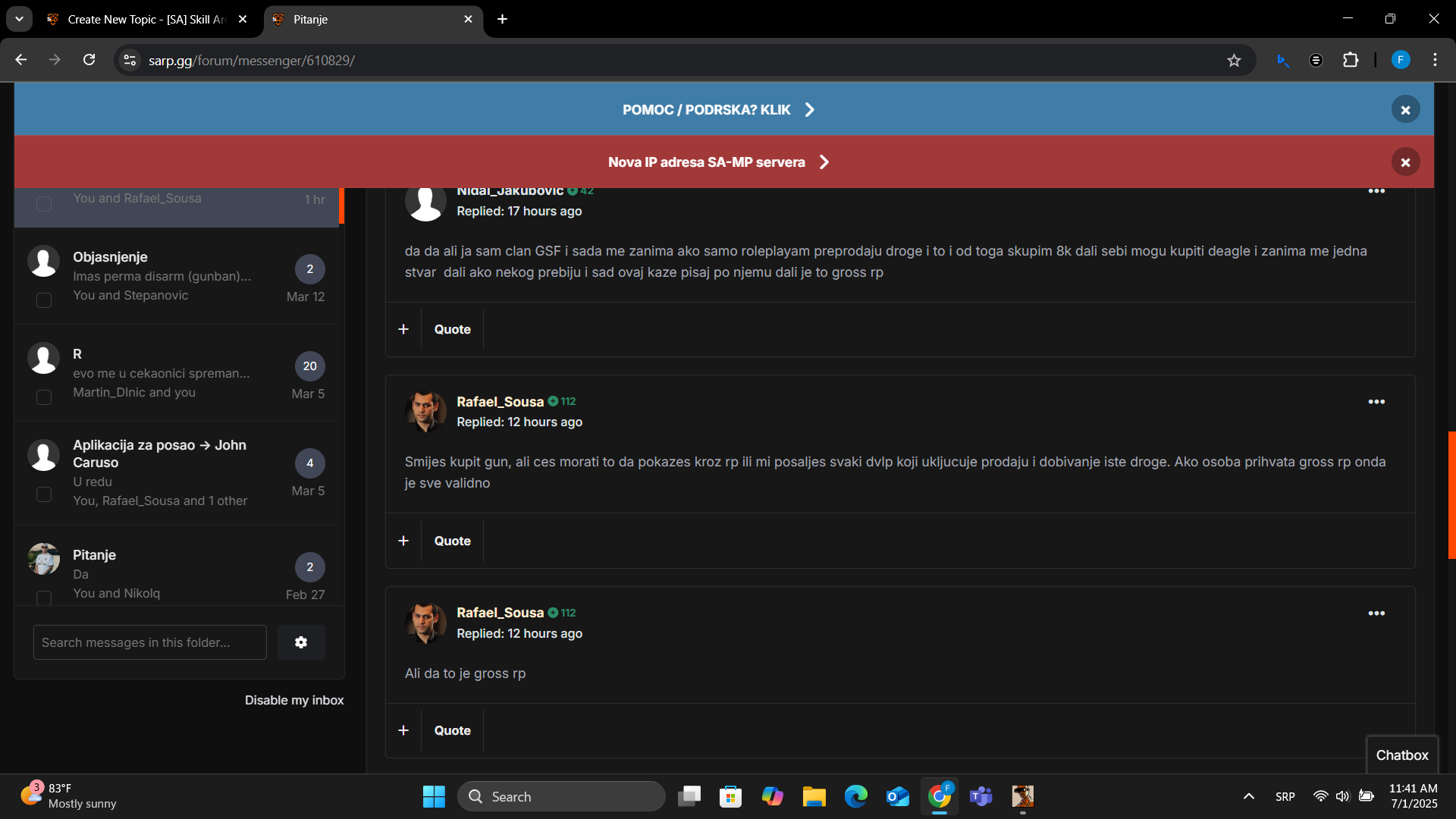This screenshot has width=1456, height=819.
Task: Click Disable my inbox link
Action: 294,700
